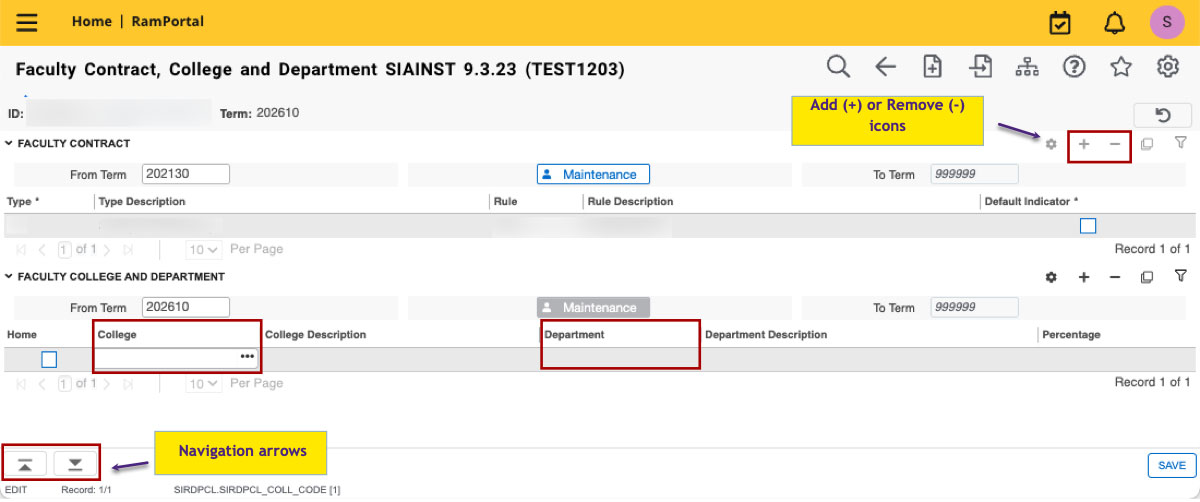Click Type column header
This screenshot has width=1200, height=502.
[x=23, y=201]
